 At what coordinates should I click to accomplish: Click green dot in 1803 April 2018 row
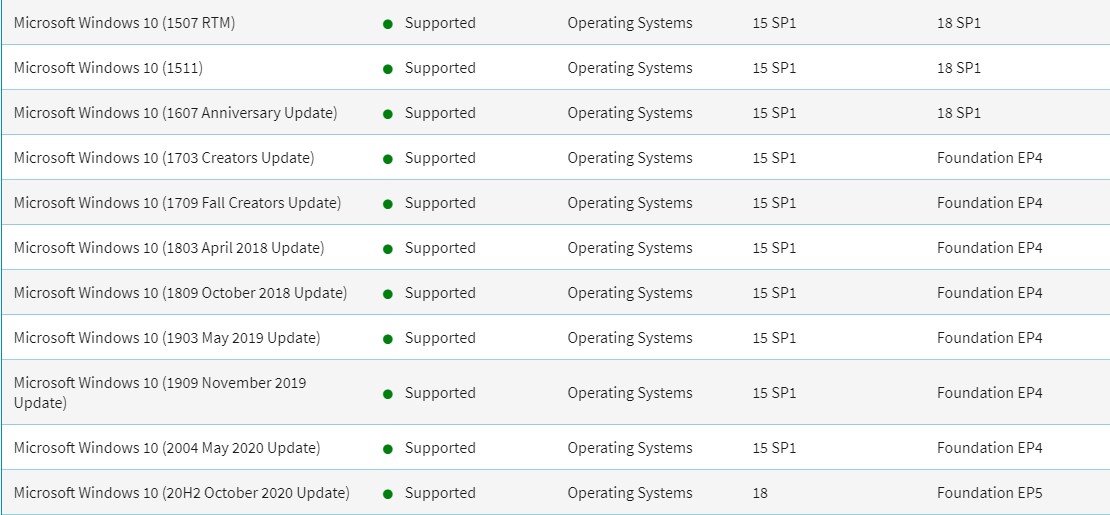387,249
